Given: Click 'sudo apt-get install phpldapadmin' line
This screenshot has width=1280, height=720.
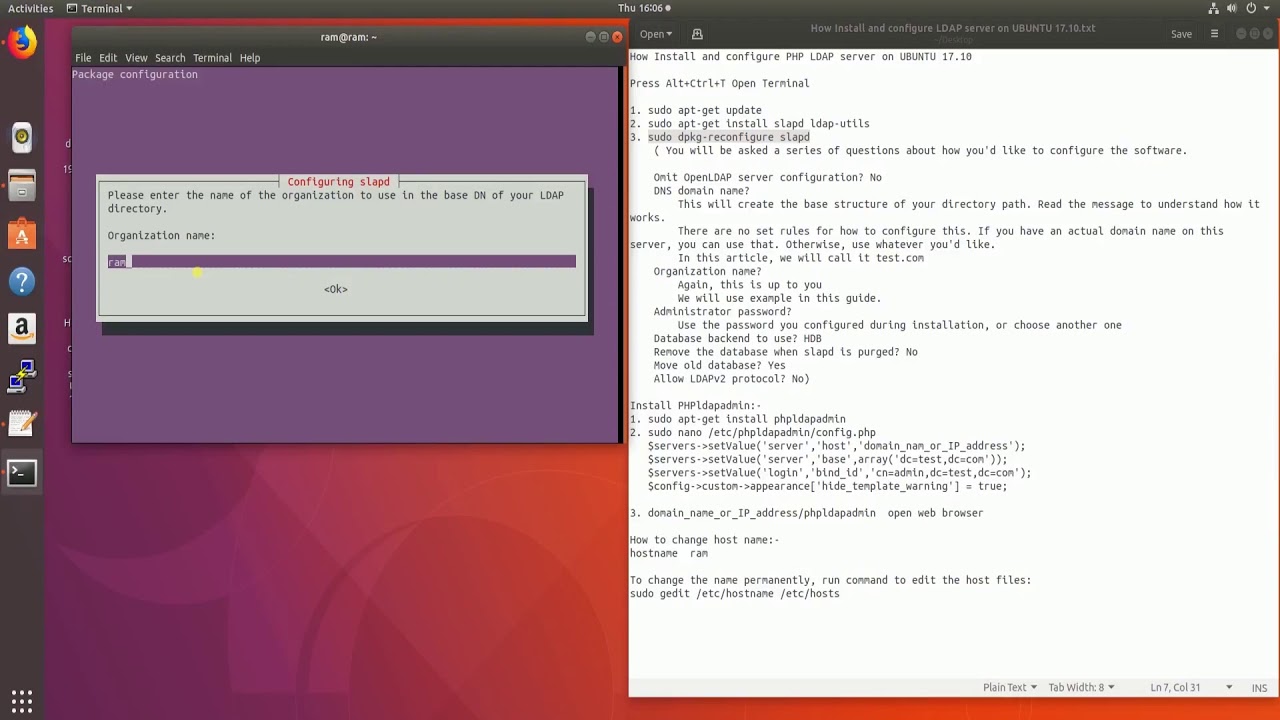Looking at the screenshot, I should (747, 419).
